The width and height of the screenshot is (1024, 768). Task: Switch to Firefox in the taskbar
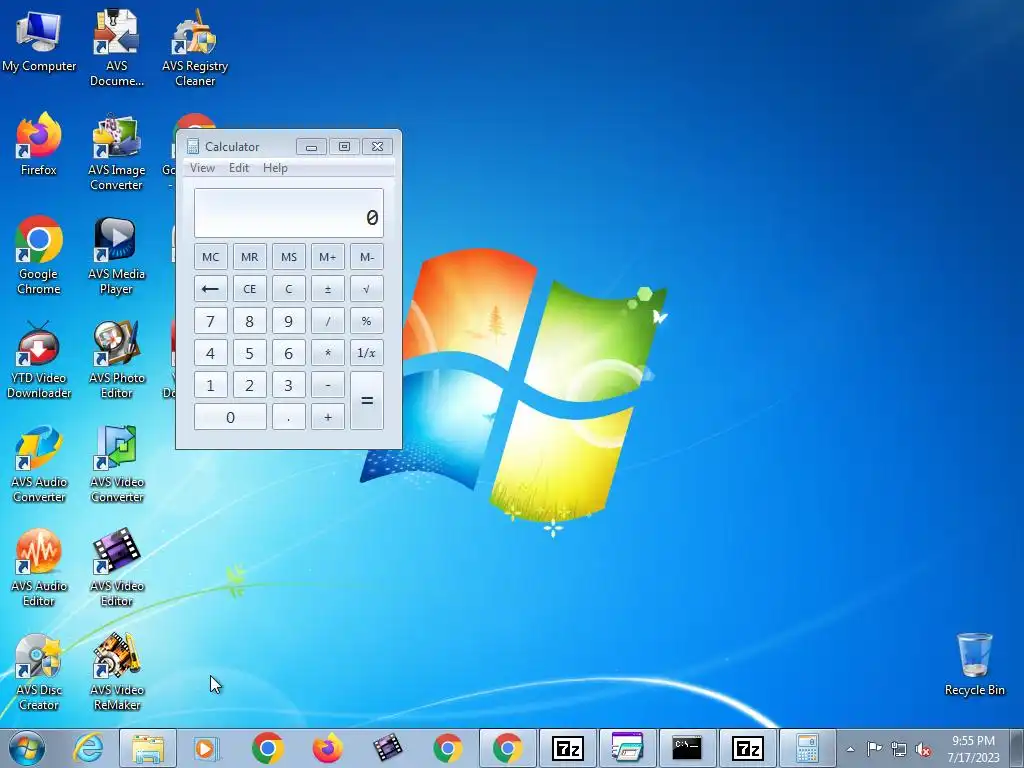coord(328,748)
